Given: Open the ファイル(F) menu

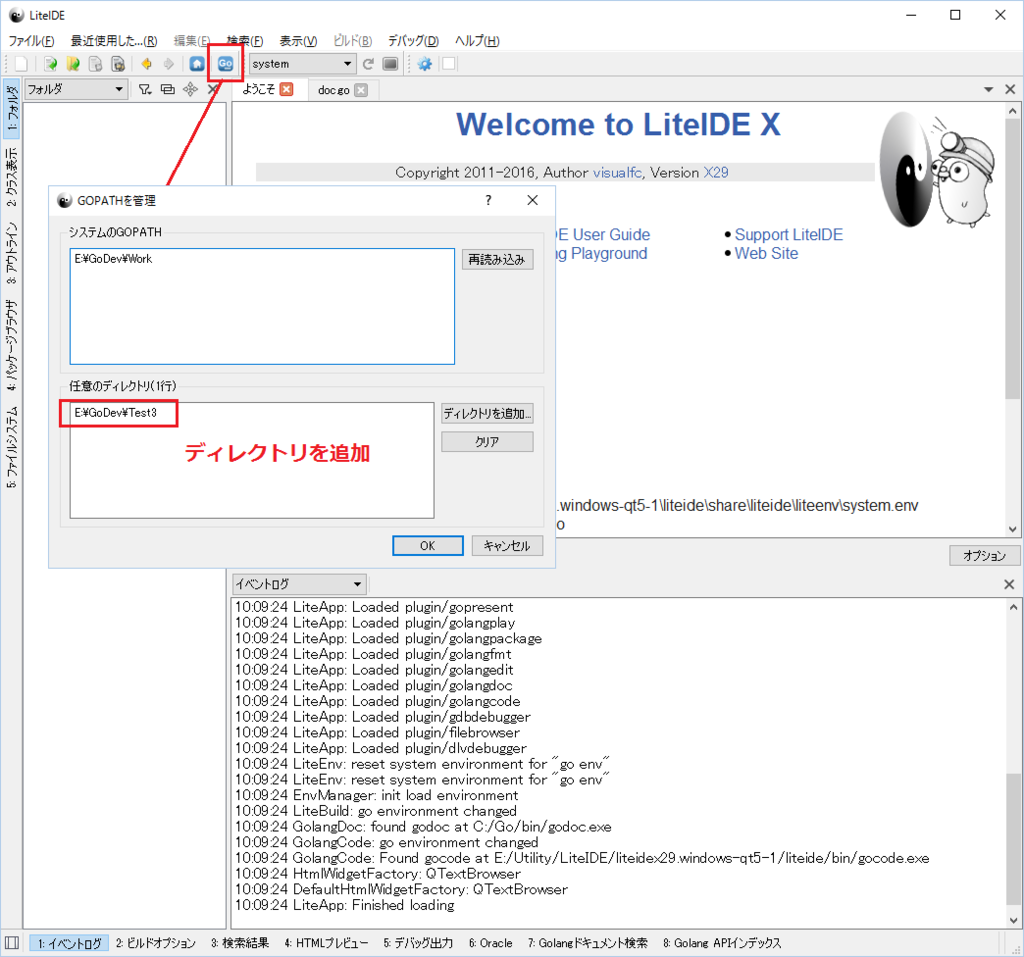Looking at the screenshot, I should tap(31, 41).
